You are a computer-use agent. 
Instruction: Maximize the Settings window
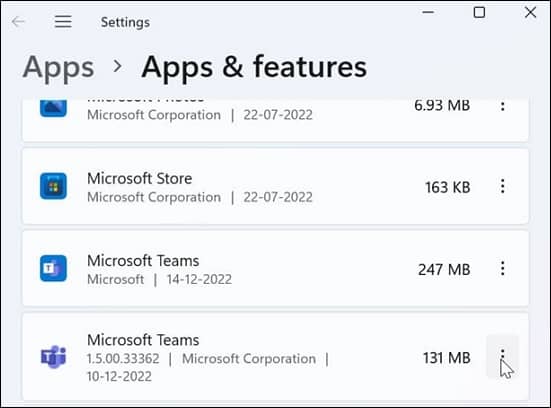tap(479, 13)
